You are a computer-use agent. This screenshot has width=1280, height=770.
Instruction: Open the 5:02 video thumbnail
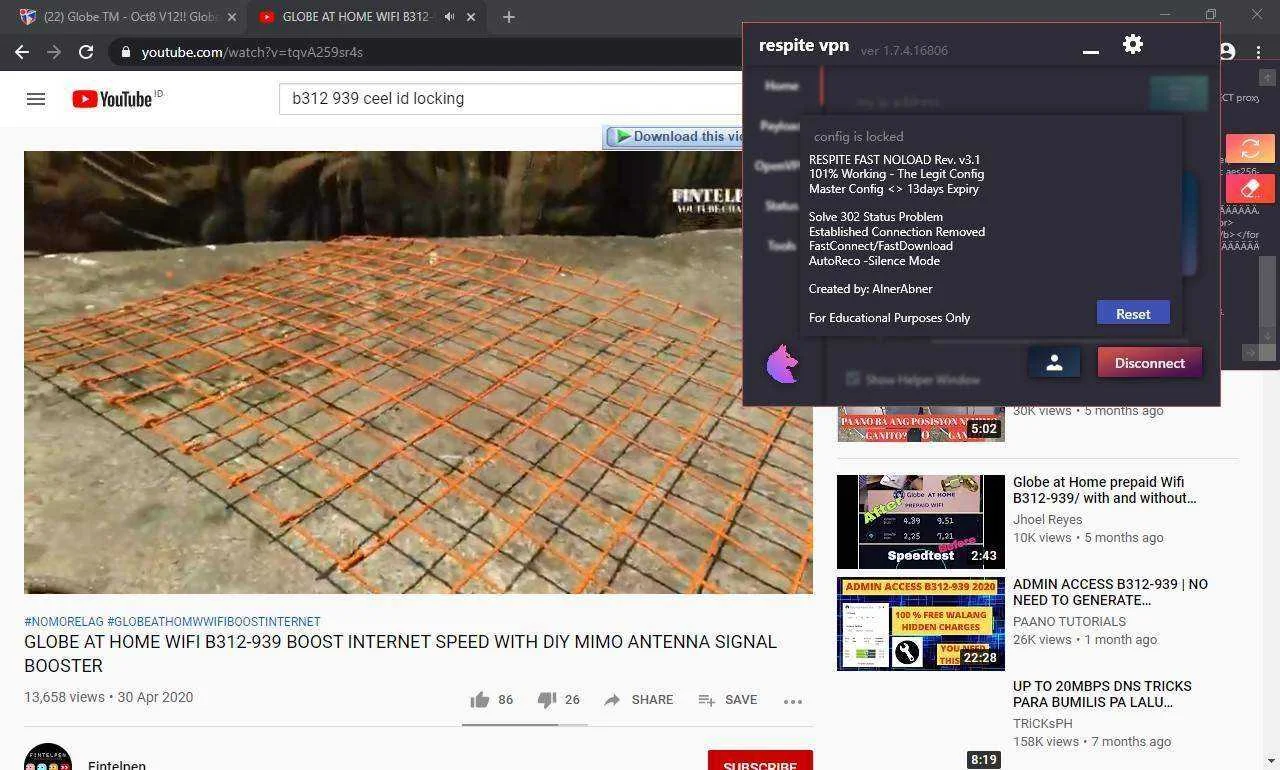(921, 424)
